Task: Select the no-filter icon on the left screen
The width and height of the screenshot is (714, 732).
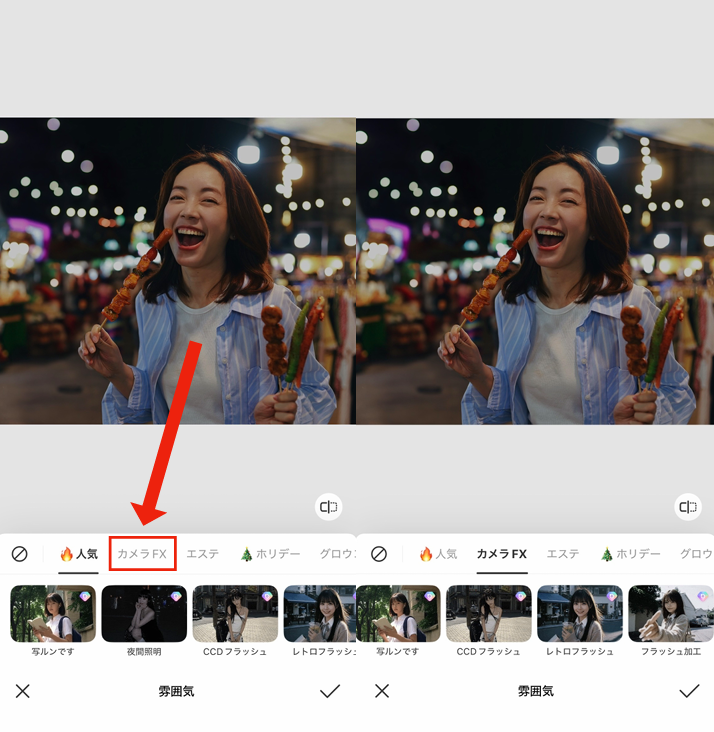Action: point(20,554)
